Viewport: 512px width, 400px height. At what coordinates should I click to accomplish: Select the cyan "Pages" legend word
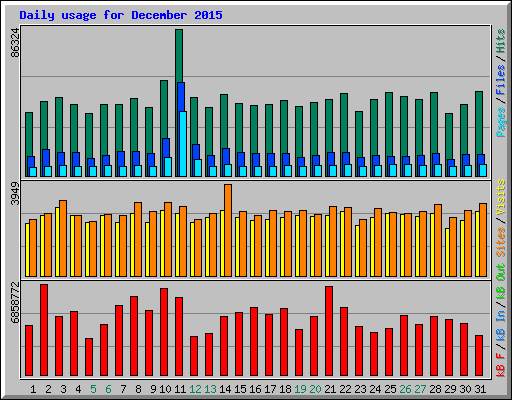(501, 122)
